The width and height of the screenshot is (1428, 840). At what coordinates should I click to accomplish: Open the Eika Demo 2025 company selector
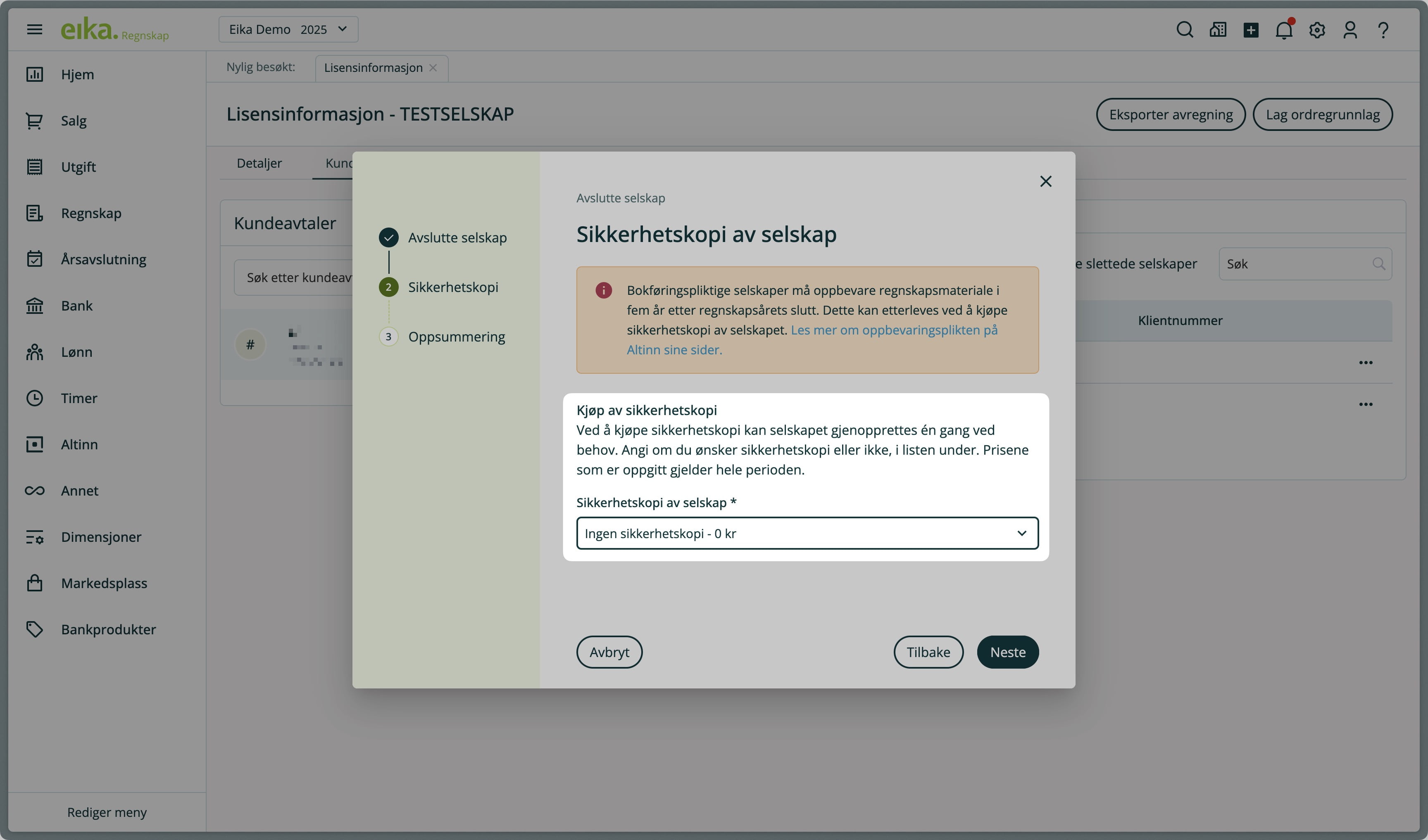288,29
